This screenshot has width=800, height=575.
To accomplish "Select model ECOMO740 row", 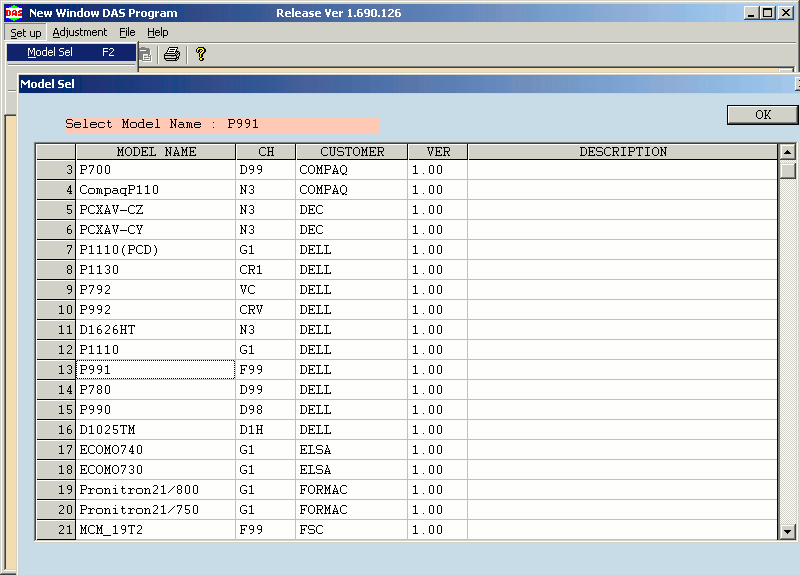I will click(x=156, y=449).
